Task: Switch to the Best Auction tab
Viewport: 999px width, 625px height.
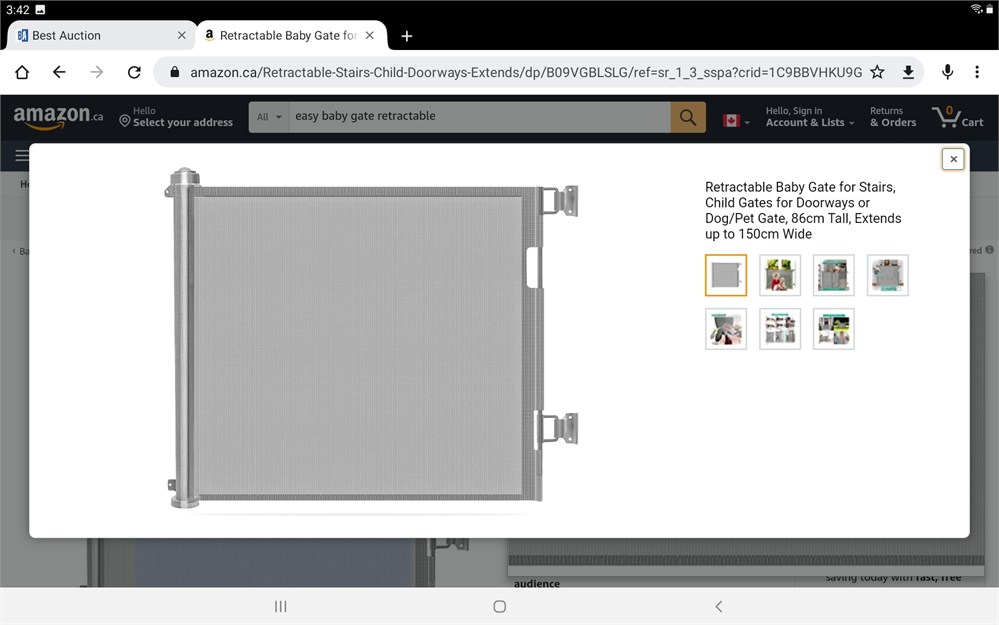Action: click(102, 36)
